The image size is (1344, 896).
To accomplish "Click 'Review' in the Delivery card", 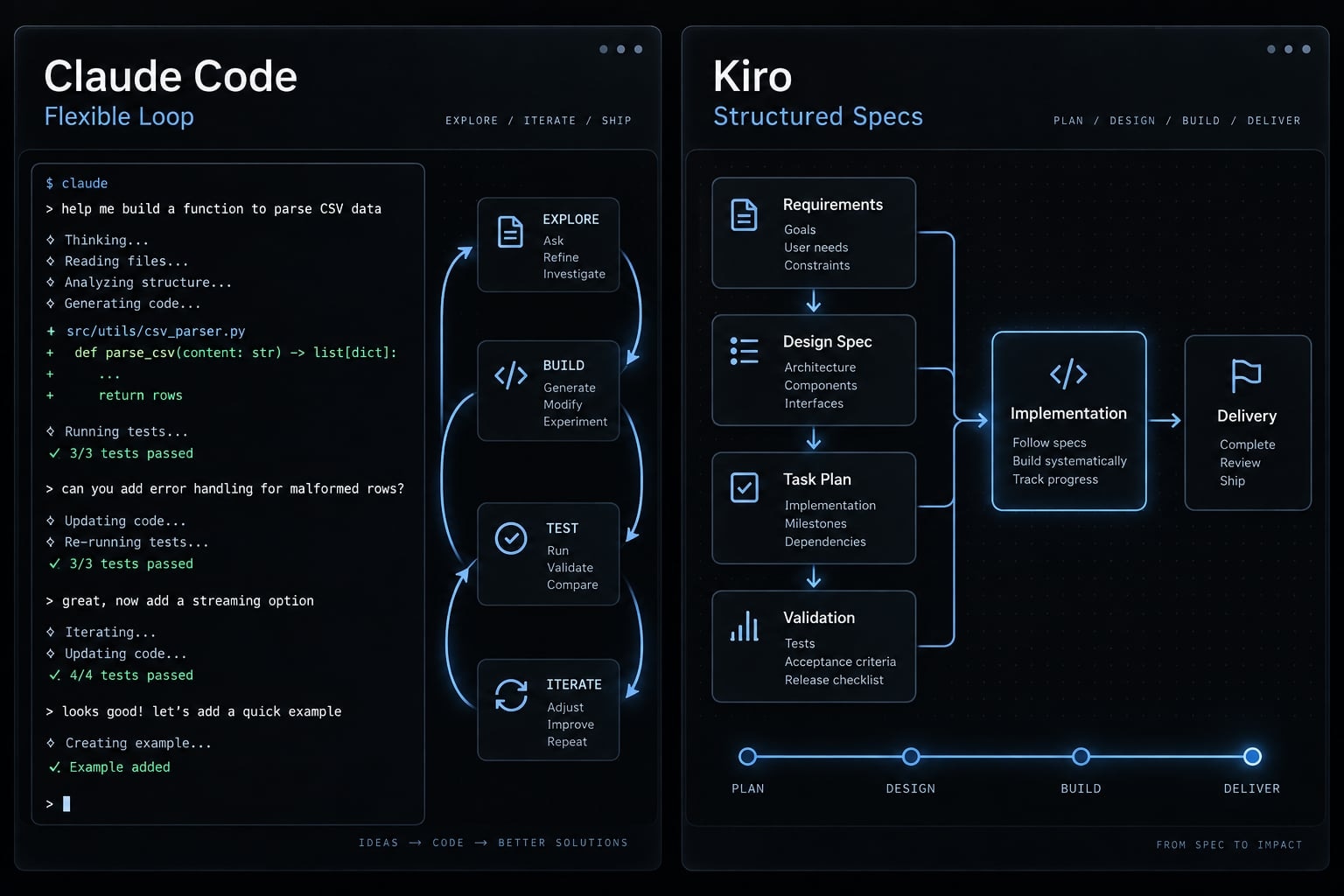I will click(x=1240, y=462).
